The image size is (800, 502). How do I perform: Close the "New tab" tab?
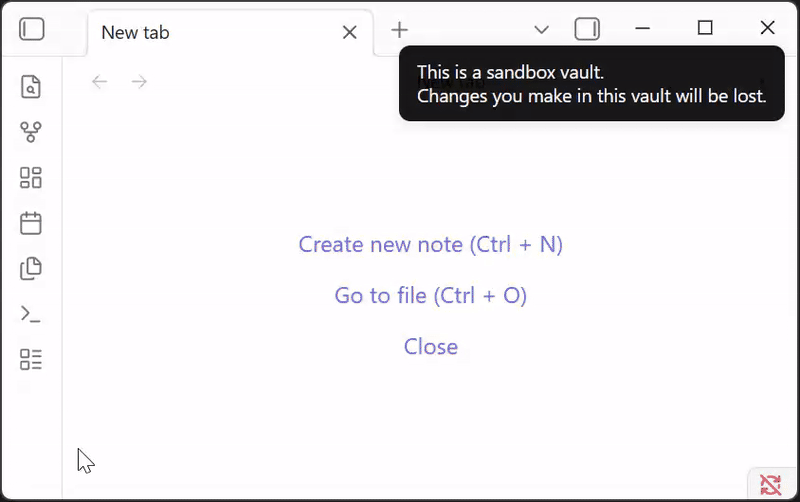[x=349, y=32]
